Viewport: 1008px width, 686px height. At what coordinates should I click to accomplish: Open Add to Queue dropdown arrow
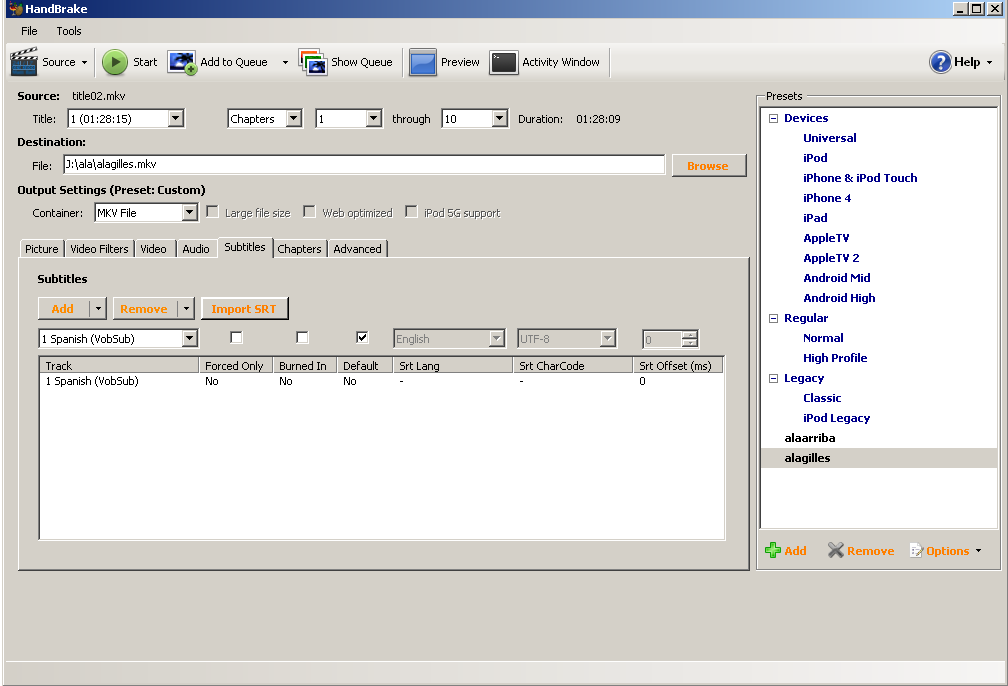tap(285, 62)
